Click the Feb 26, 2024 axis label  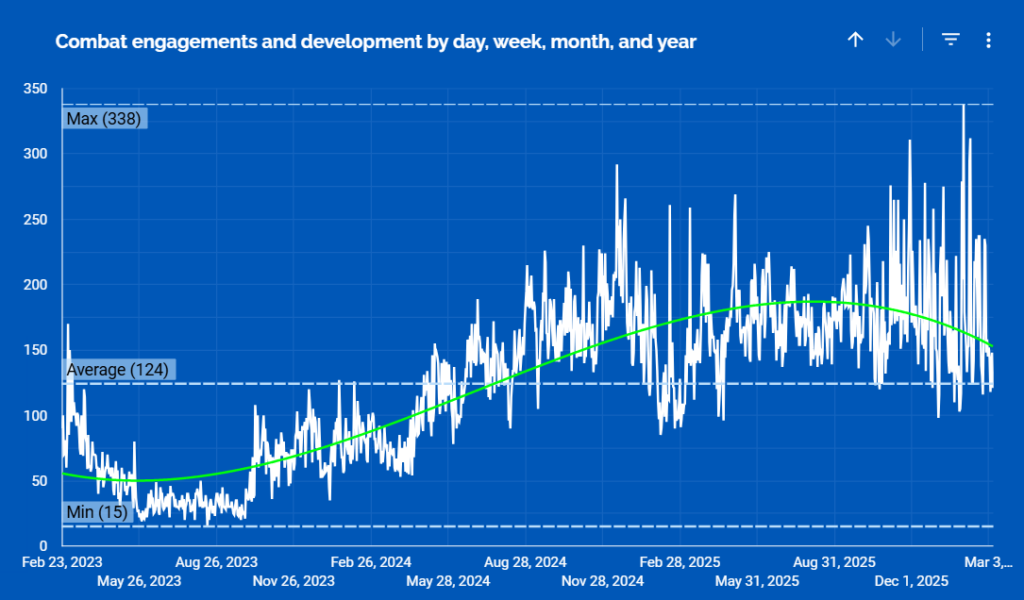(x=371, y=562)
